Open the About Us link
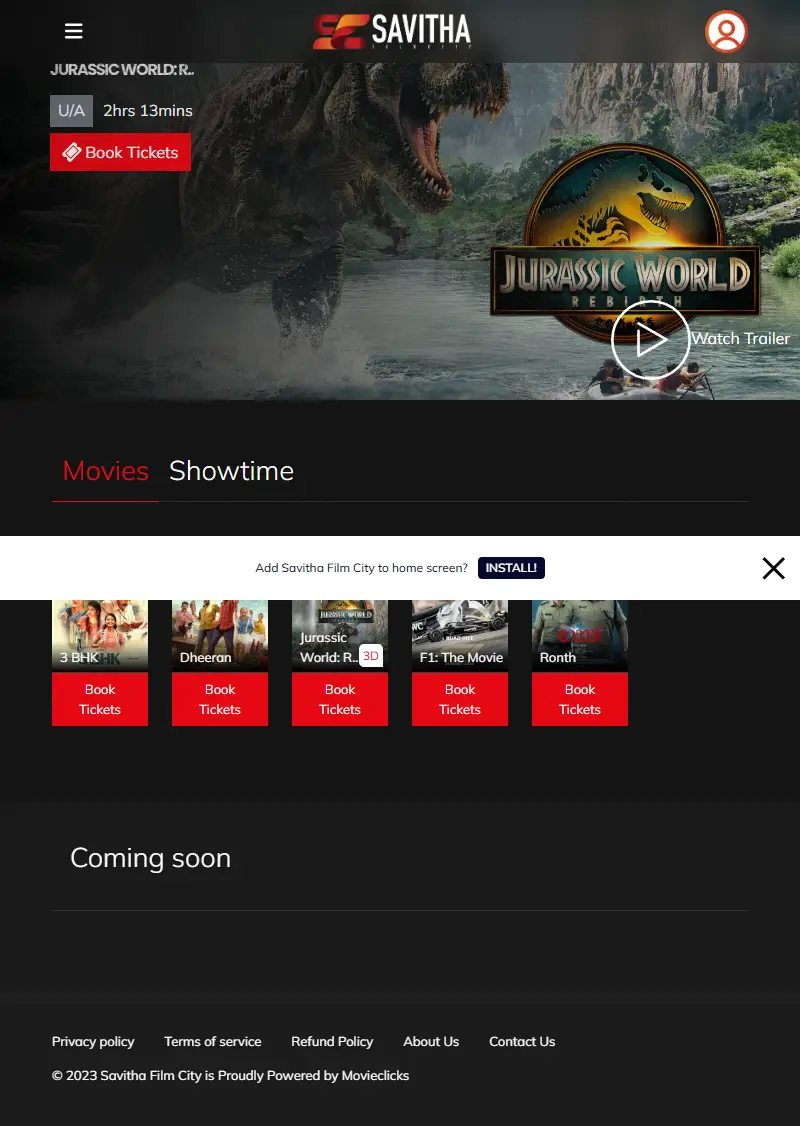 [431, 1042]
